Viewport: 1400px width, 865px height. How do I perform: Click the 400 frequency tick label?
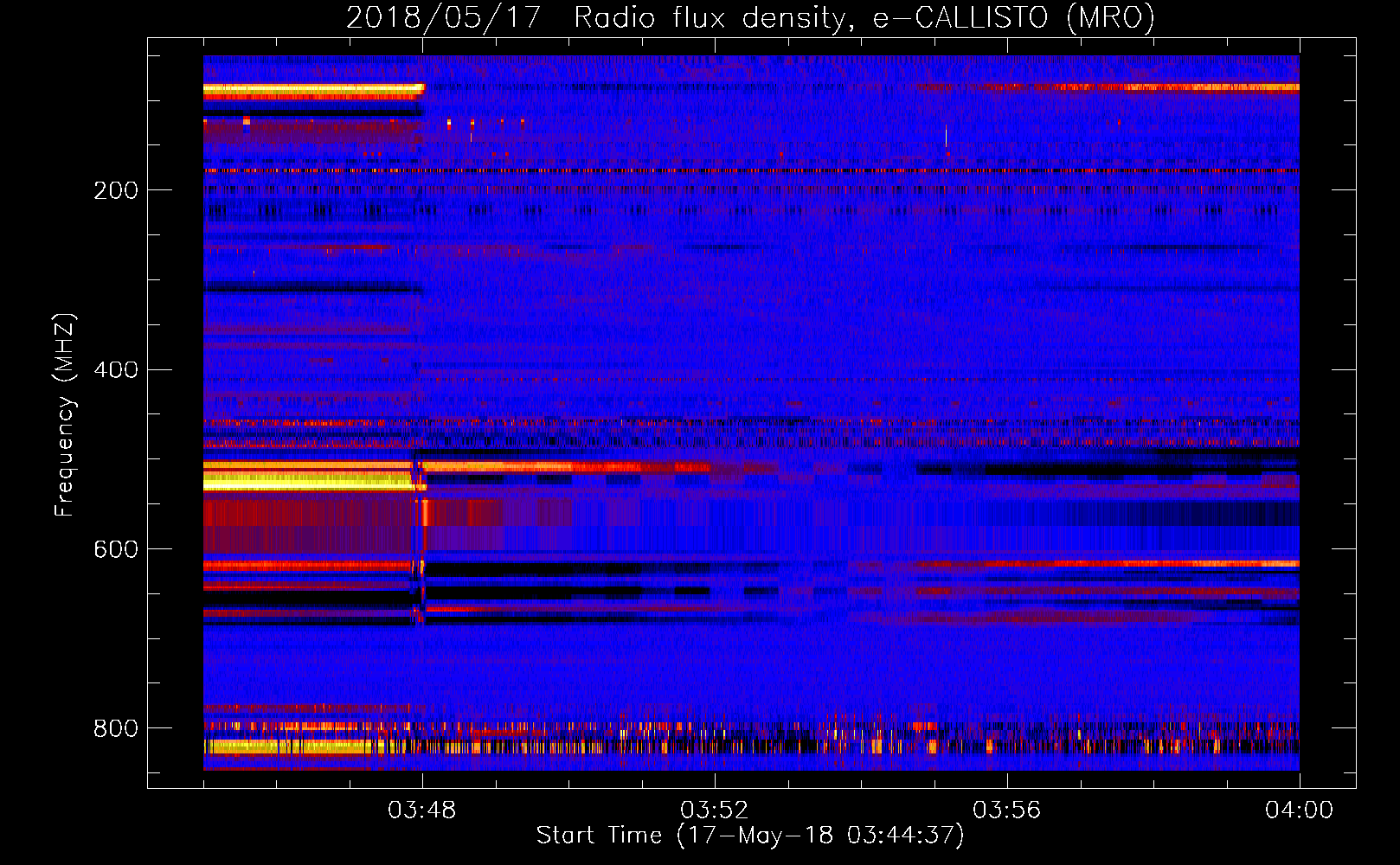click(x=116, y=370)
